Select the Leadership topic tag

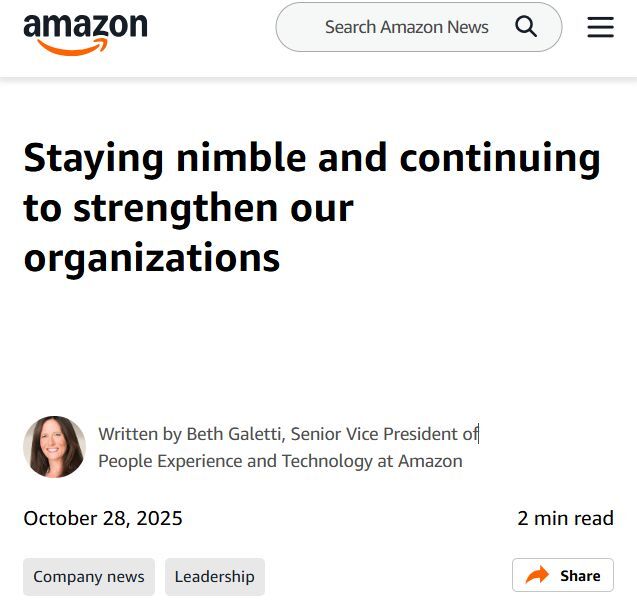pos(214,577)
